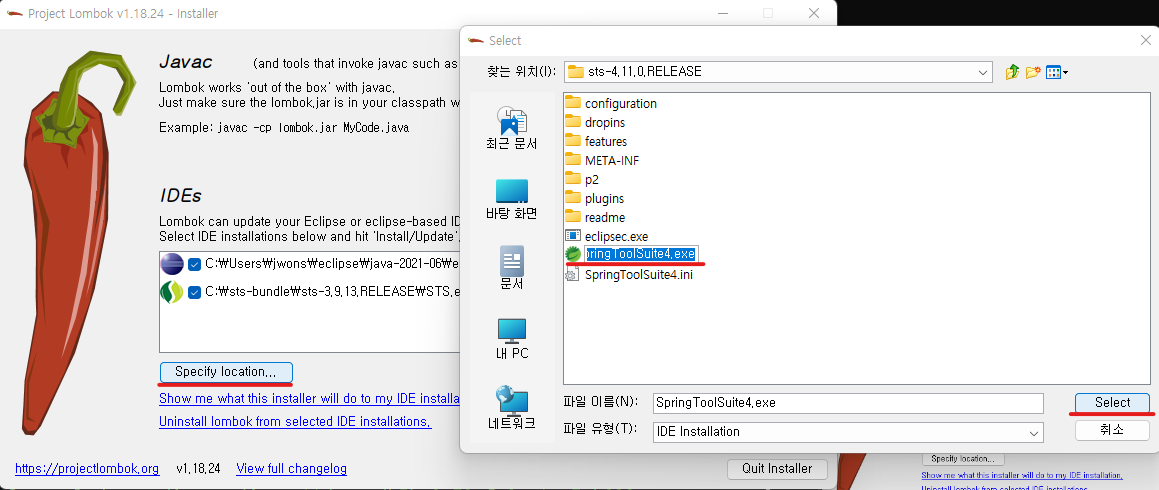Click the SpringToolSuite4.exe Spring leaf icon
The height and width of the screenshot is (490, 1159).
(x=573, y=254)
